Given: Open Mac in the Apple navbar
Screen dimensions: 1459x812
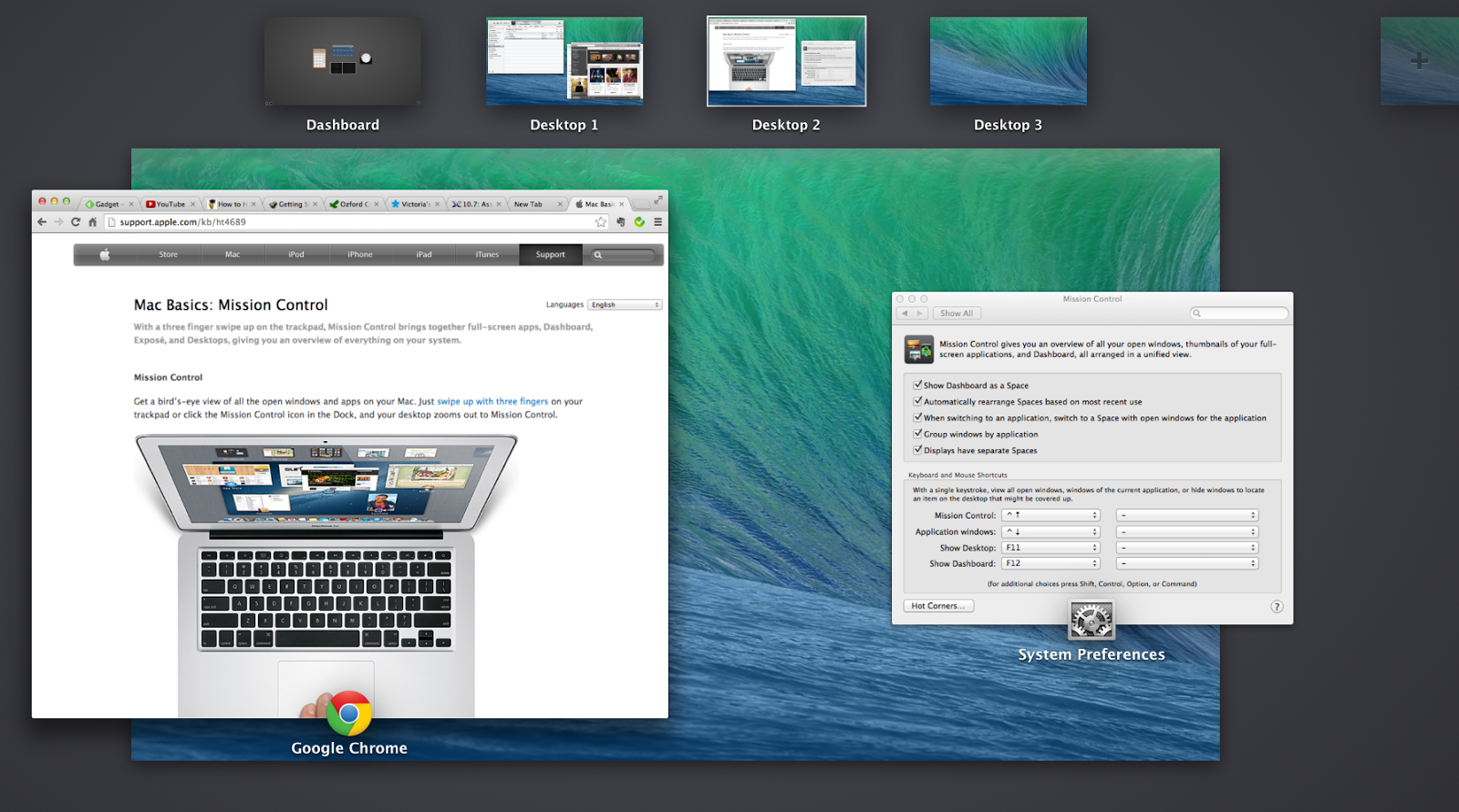Looking at the screenshot, I should pyautogui.click(x=233, y=254).
